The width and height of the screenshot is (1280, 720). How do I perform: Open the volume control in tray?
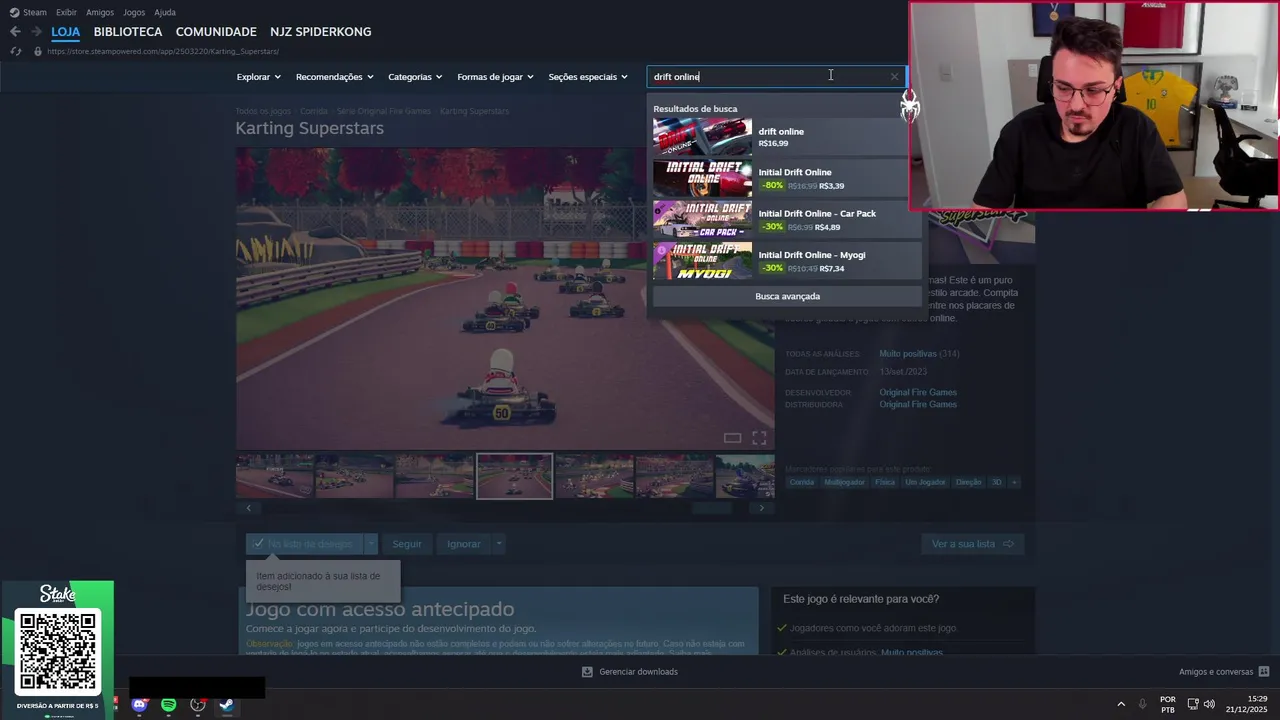1209,704
